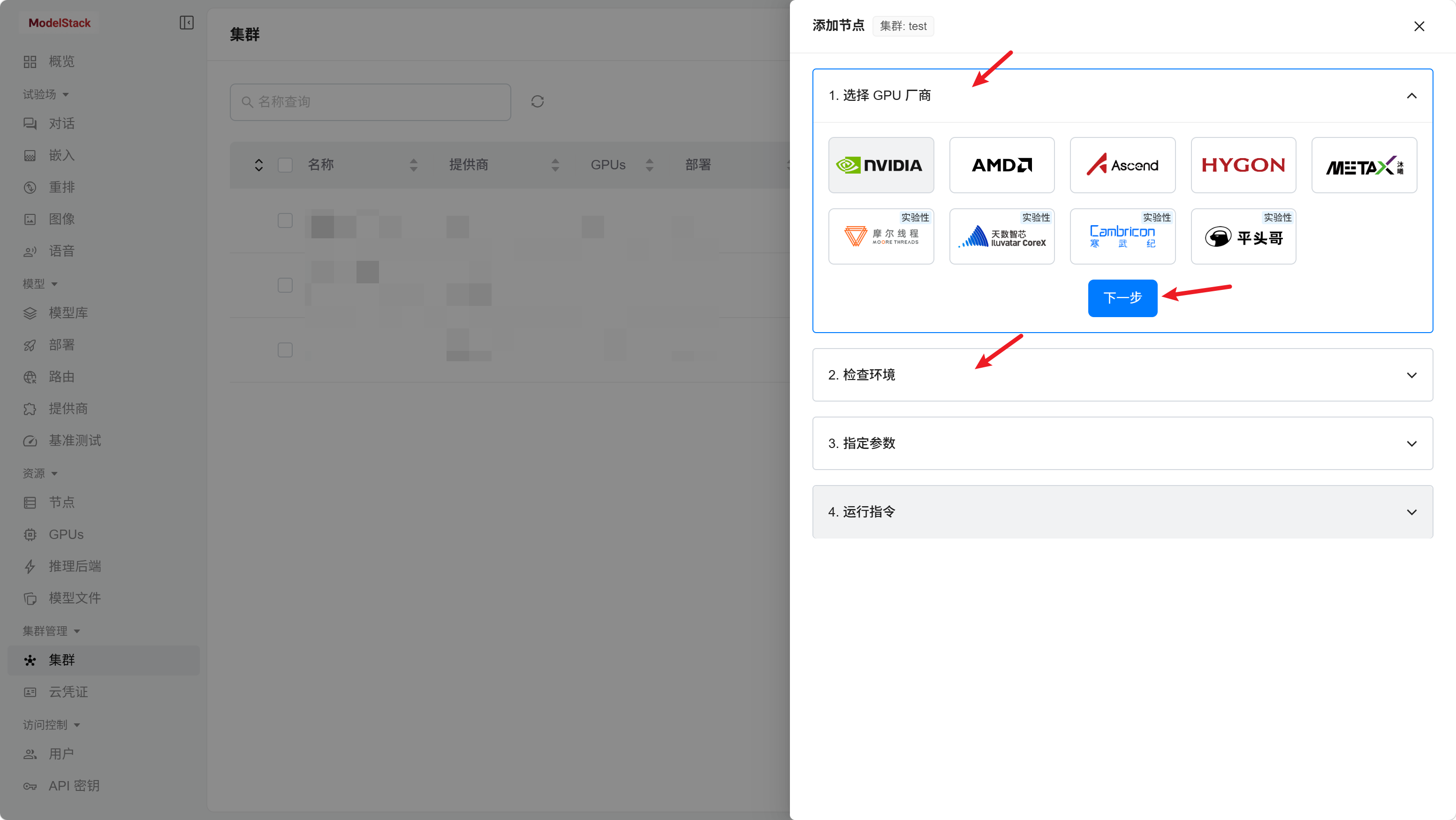The width and height of the screenshot is (1456, 820).
Task: Open the 节点 nodes page
Action: tap(103, 502)
